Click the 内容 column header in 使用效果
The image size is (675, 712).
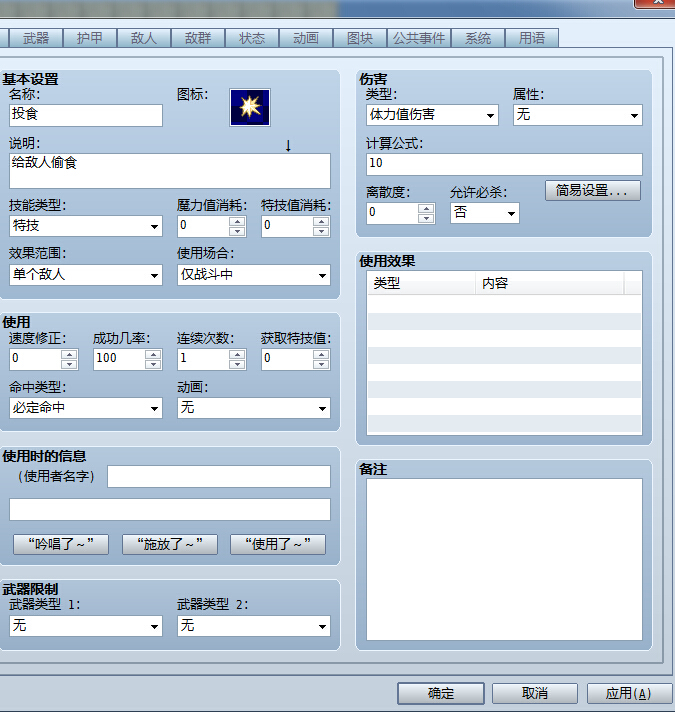[x=549, y=283]
